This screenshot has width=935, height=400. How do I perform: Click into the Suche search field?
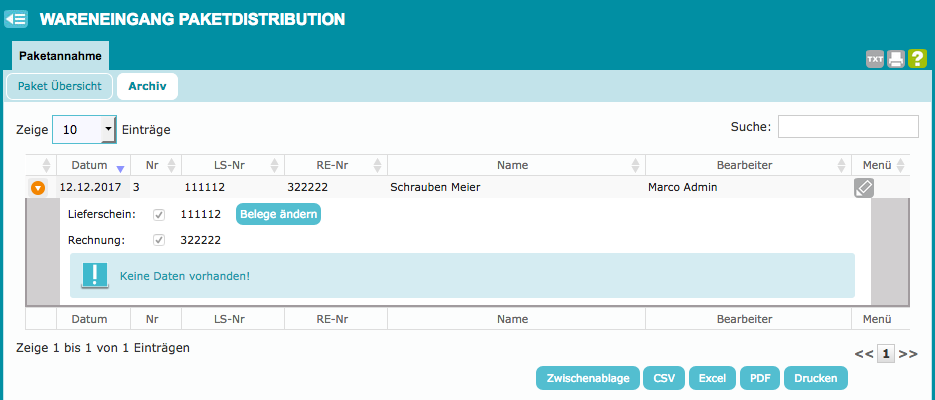(x=847, y=127)
